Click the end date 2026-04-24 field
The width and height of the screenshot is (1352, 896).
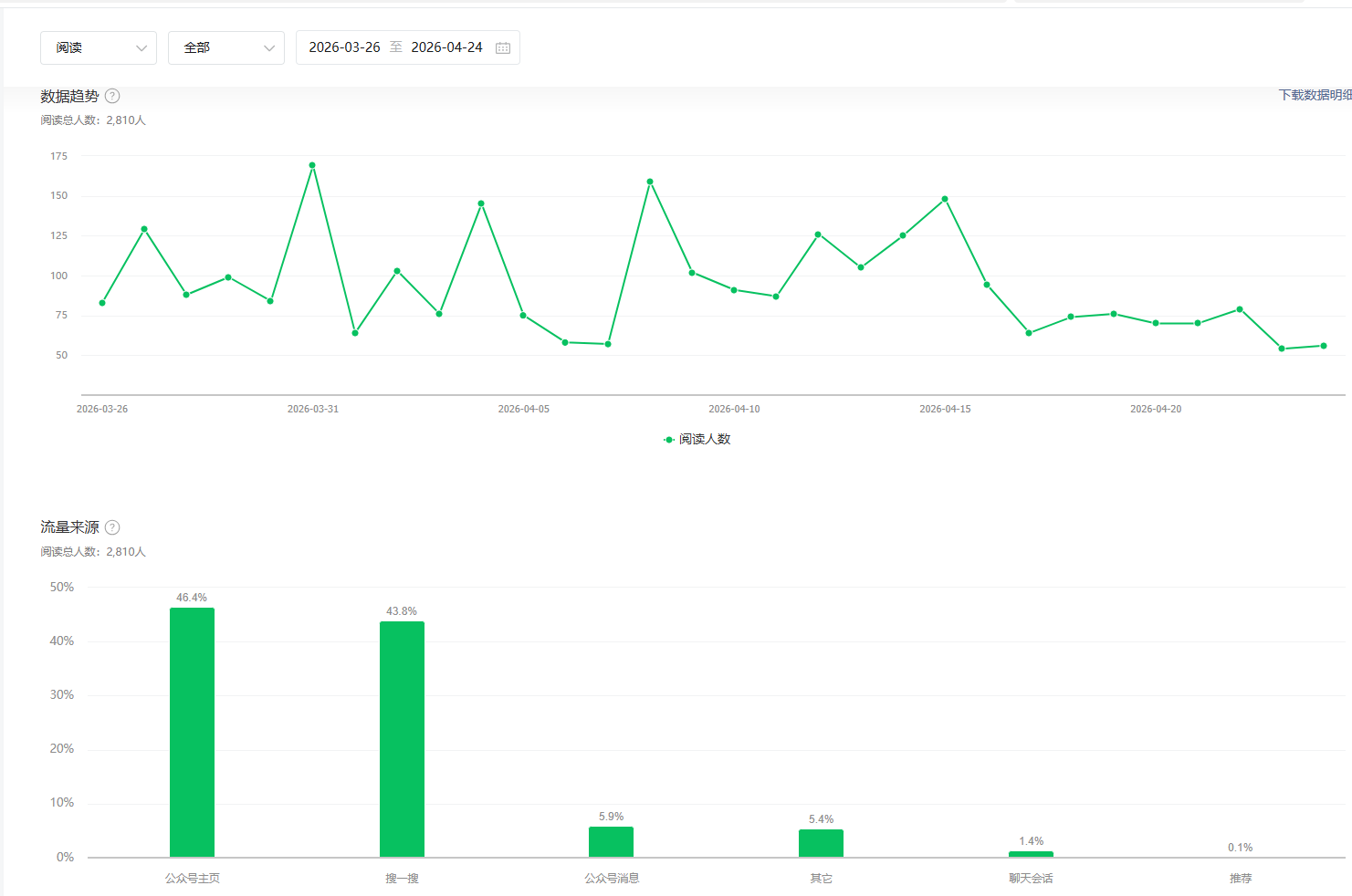pos(446,47)
